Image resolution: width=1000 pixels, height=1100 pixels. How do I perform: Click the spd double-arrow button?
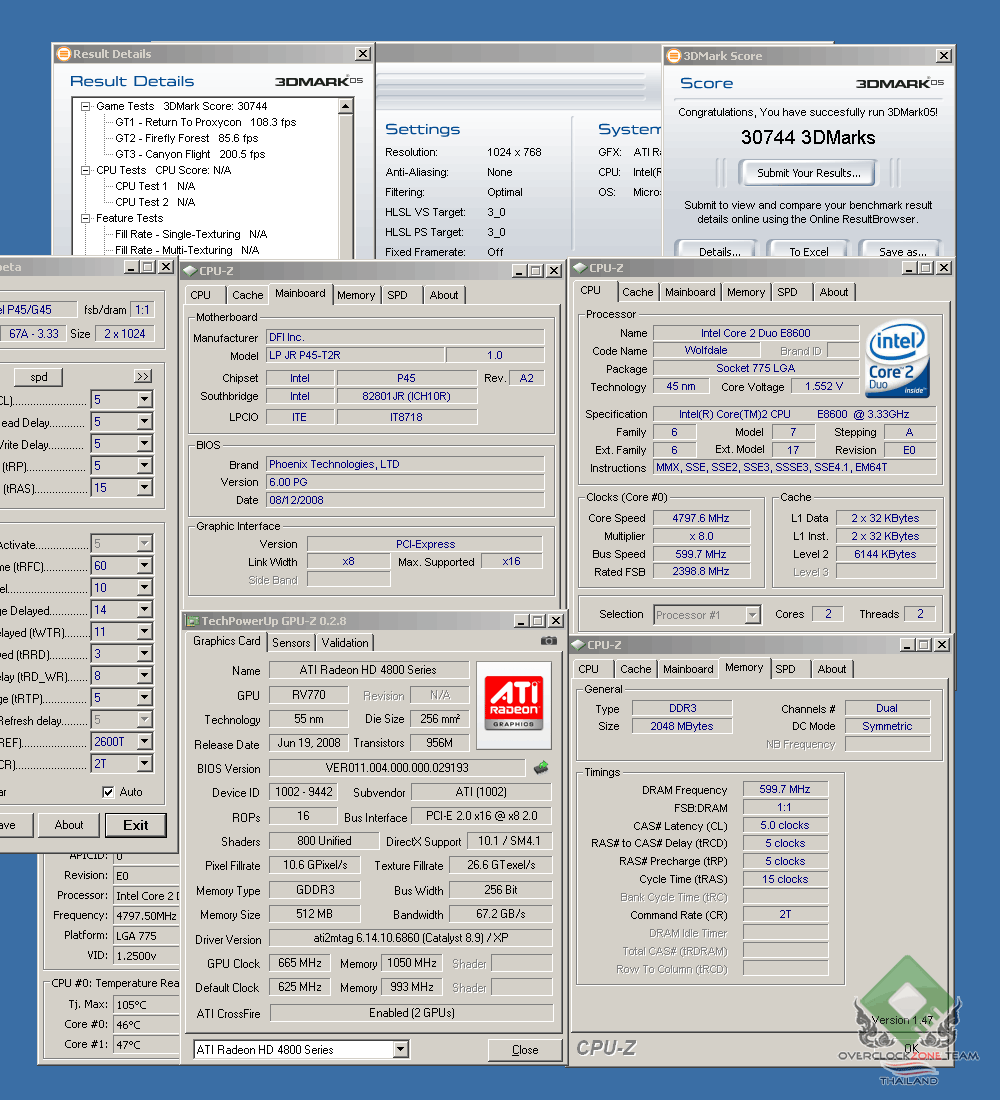click(143, 377)
